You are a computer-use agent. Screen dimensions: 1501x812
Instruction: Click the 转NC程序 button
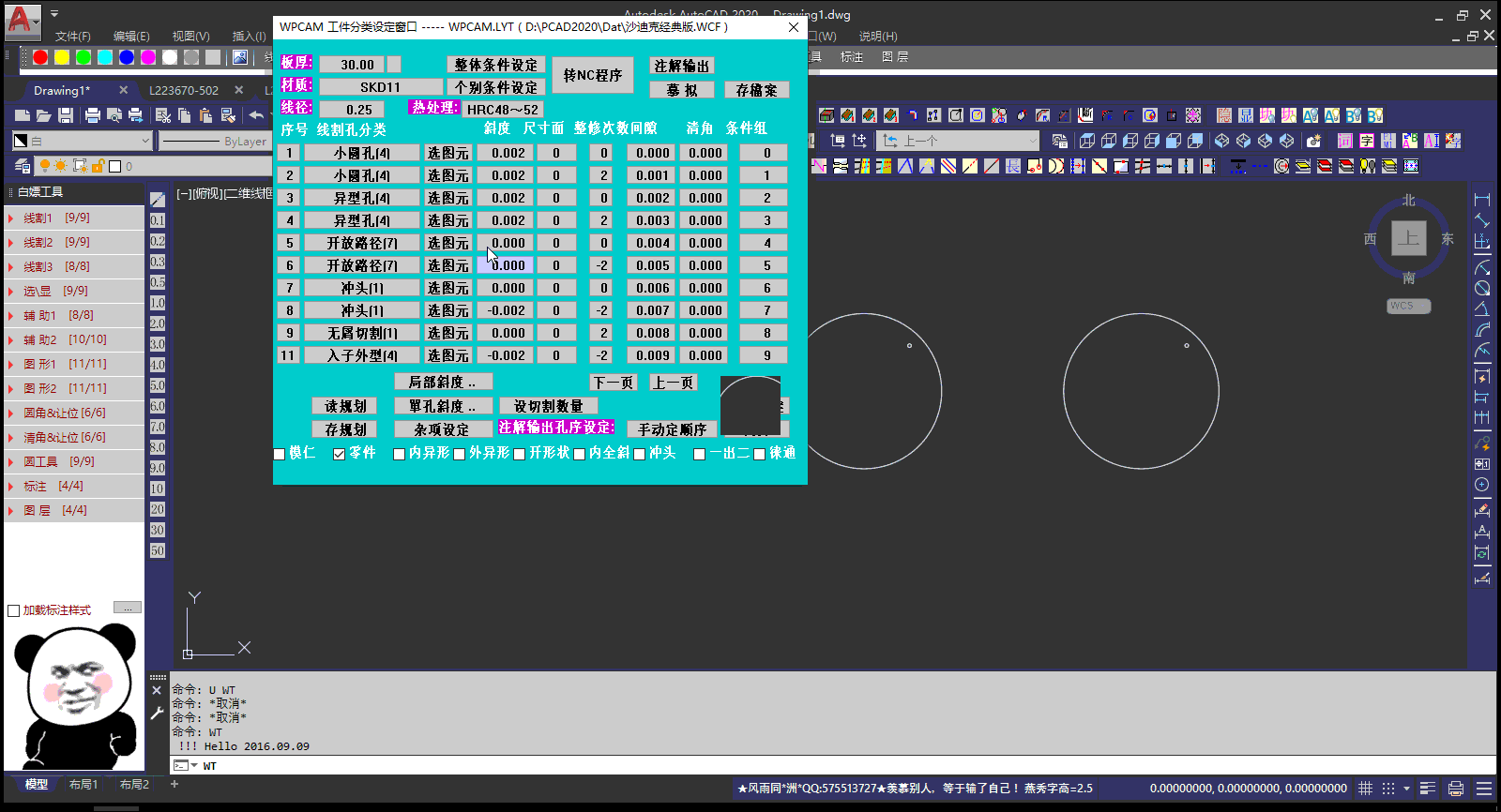coord(593,75)
